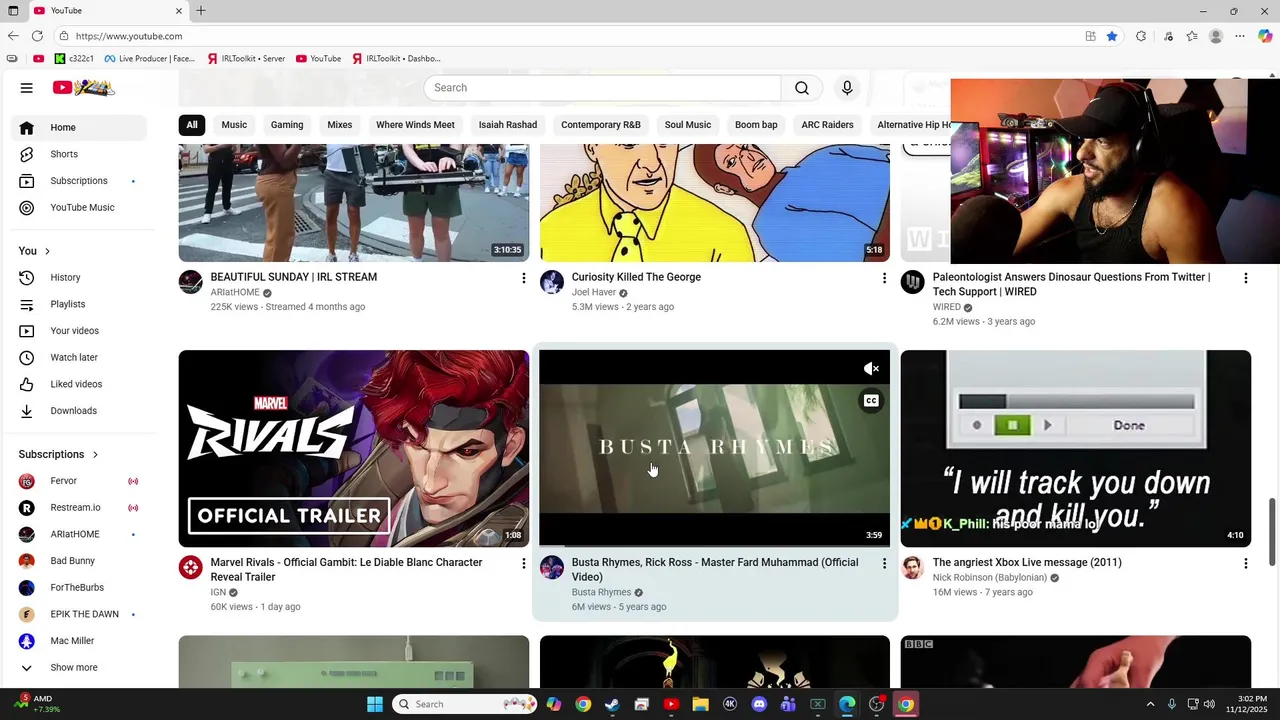
Task: Open more options for Marvel Rivals video
Action: coord(523,564)
